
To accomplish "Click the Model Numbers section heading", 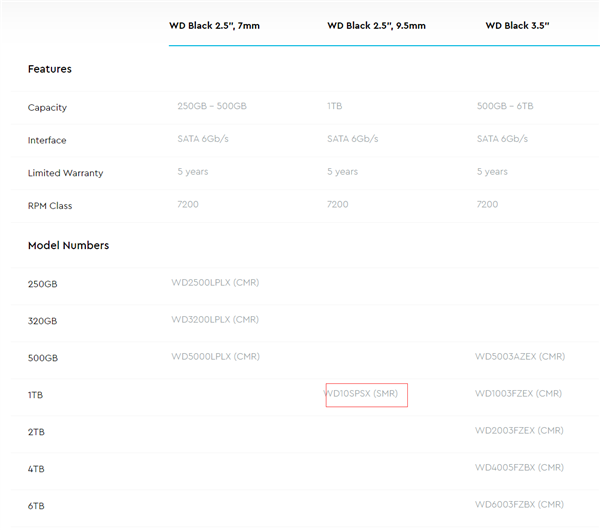I will 68,245.
